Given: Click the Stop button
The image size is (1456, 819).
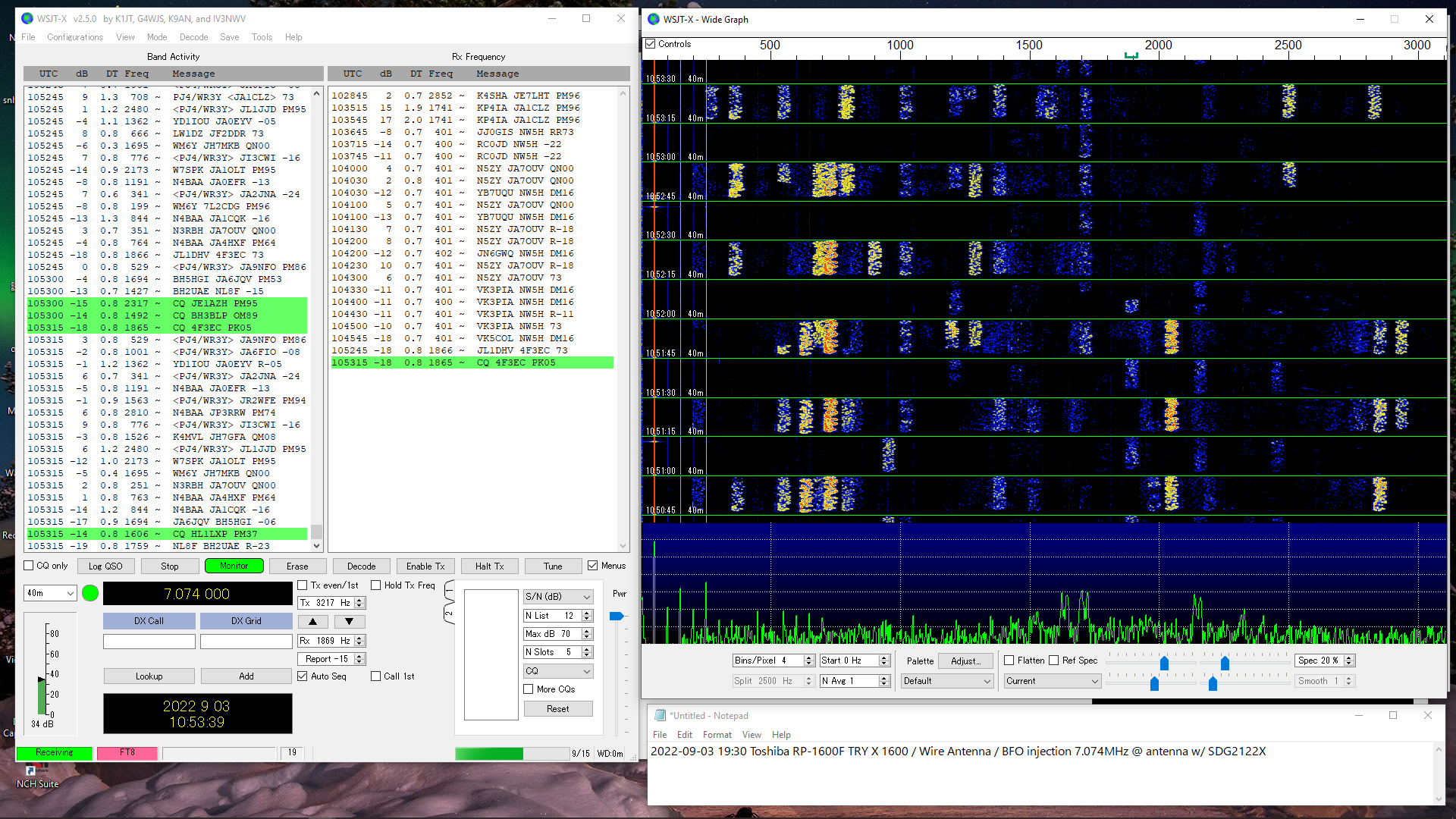Looking at the screenshot, I should (x=170, y=566).
